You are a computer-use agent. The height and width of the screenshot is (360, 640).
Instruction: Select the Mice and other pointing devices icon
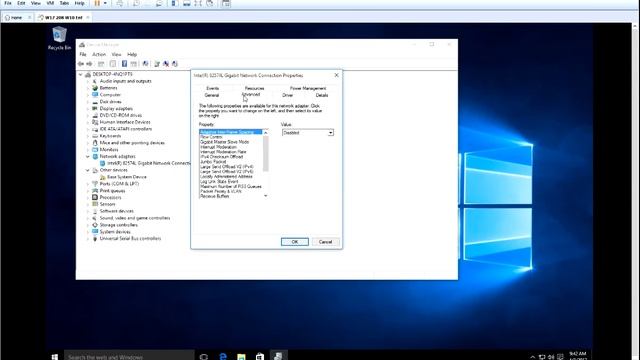(95, 143)
